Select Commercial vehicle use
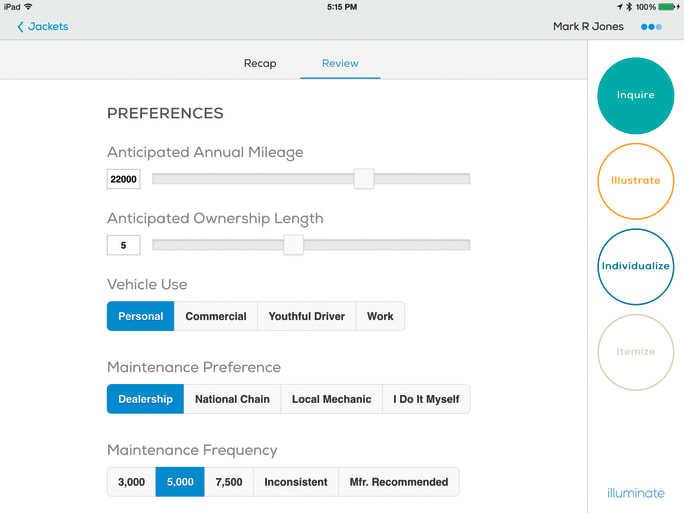This screenshot has height=513, width=684. pyautogui.click(x=215, y=316)
